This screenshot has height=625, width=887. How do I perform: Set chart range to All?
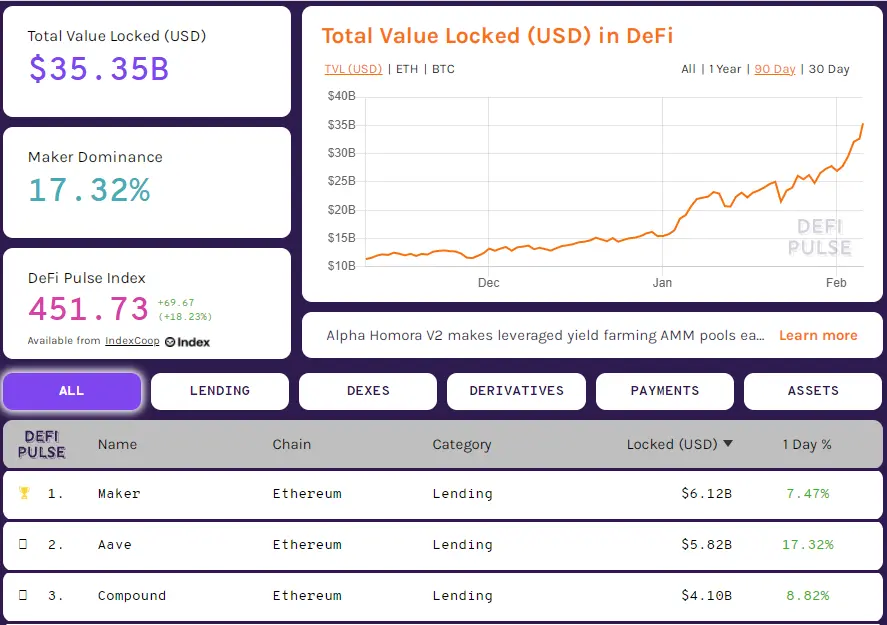pos(688,69)
